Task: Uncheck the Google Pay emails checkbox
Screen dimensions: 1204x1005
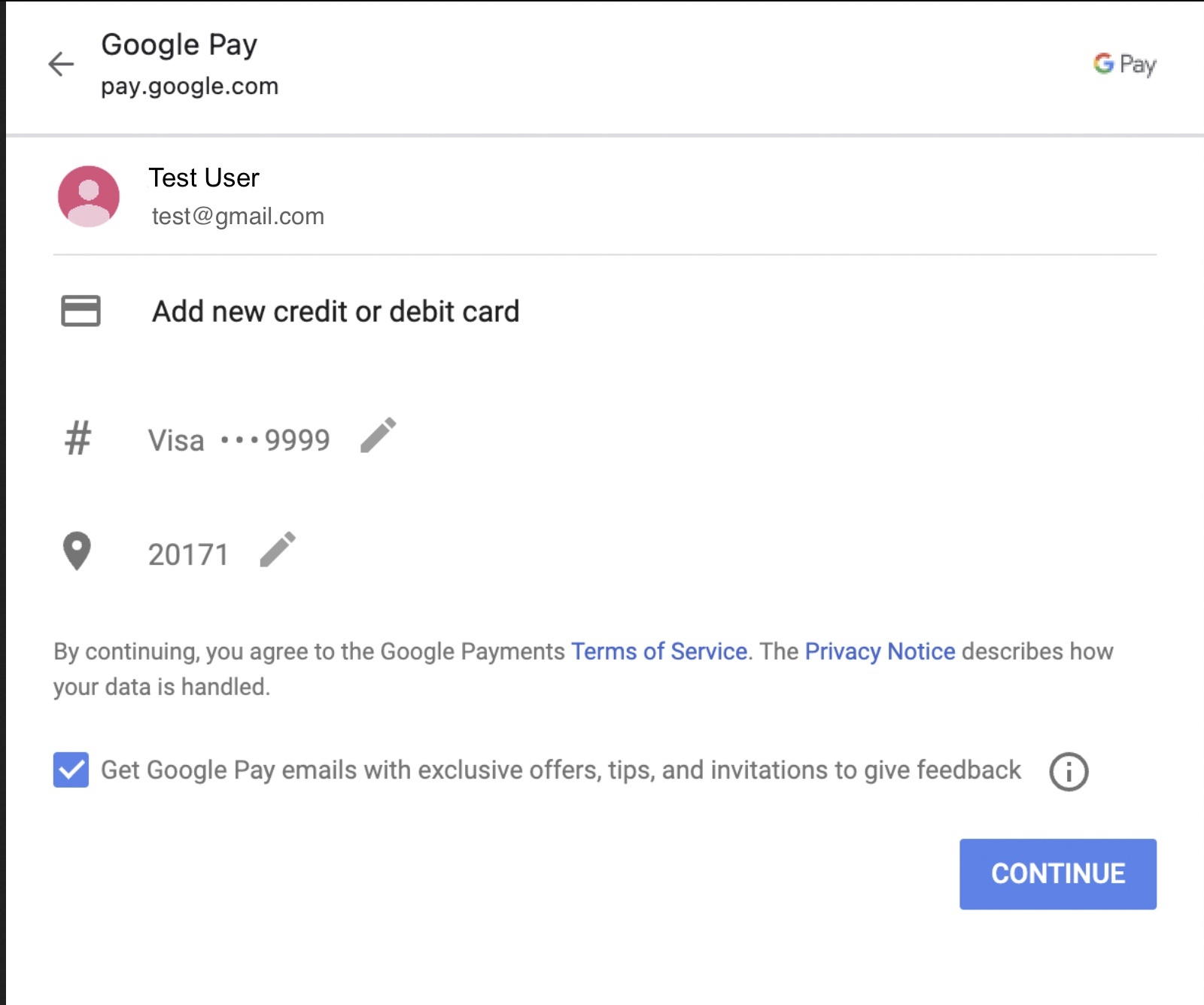Action: (x=71, y=770)
